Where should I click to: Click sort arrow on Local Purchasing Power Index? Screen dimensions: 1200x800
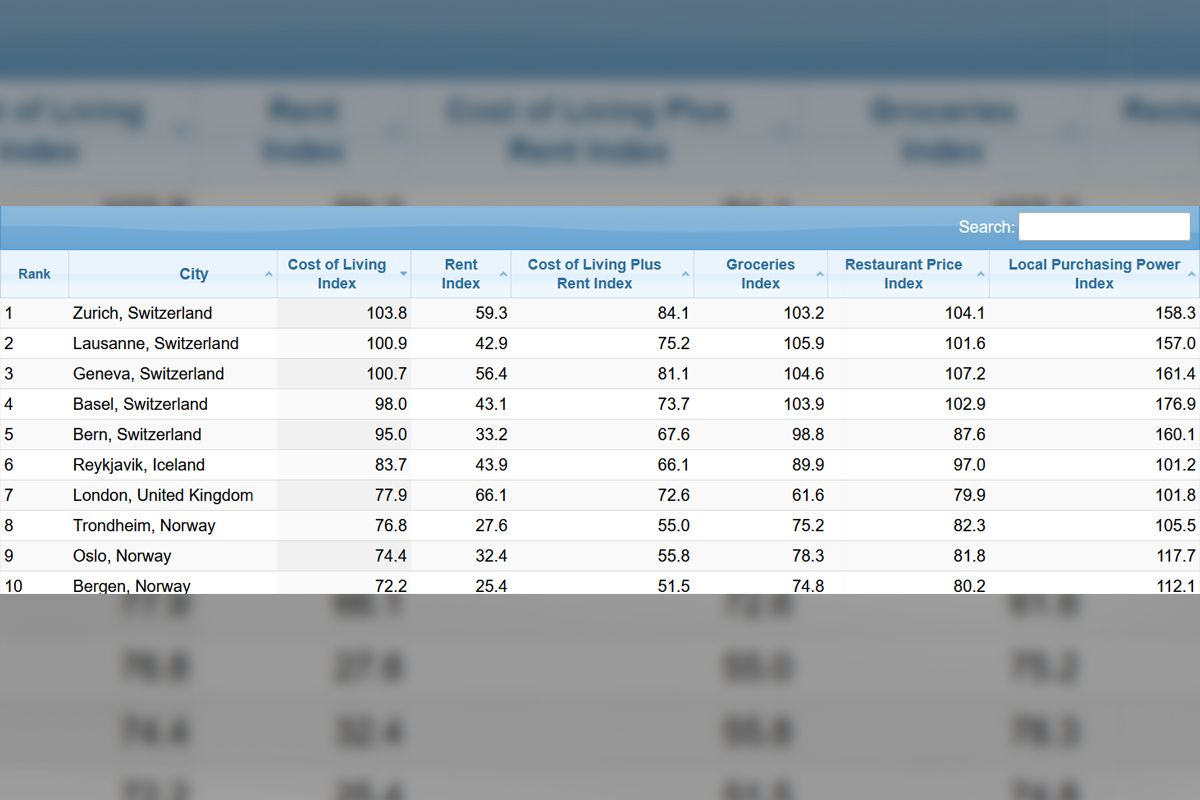tap(1191, 274)
